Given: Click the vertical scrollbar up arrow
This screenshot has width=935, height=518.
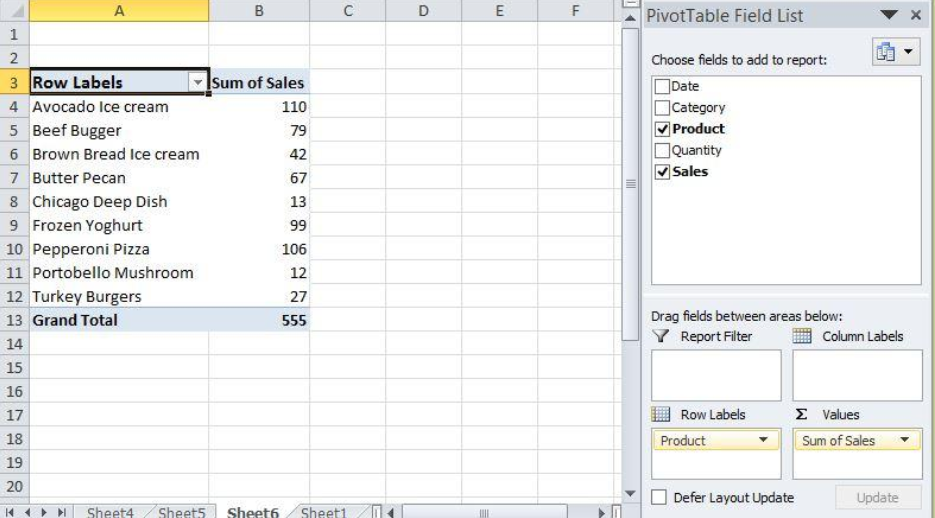Looking at the screenshot, I should click(x=630, y=17).
